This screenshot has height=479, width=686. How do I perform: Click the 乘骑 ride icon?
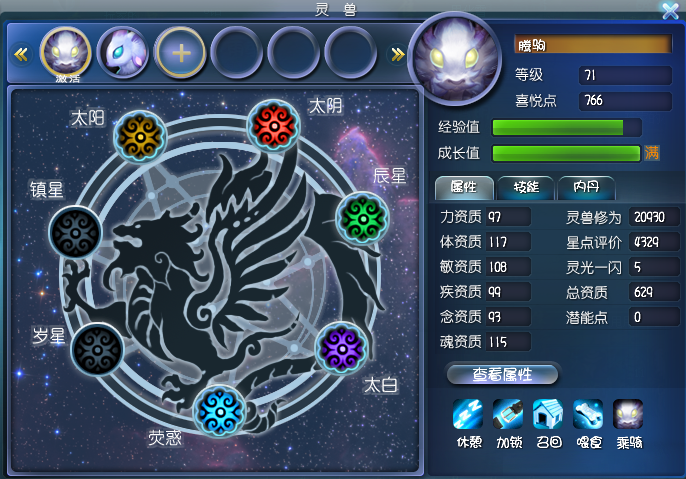coord(628,414)
